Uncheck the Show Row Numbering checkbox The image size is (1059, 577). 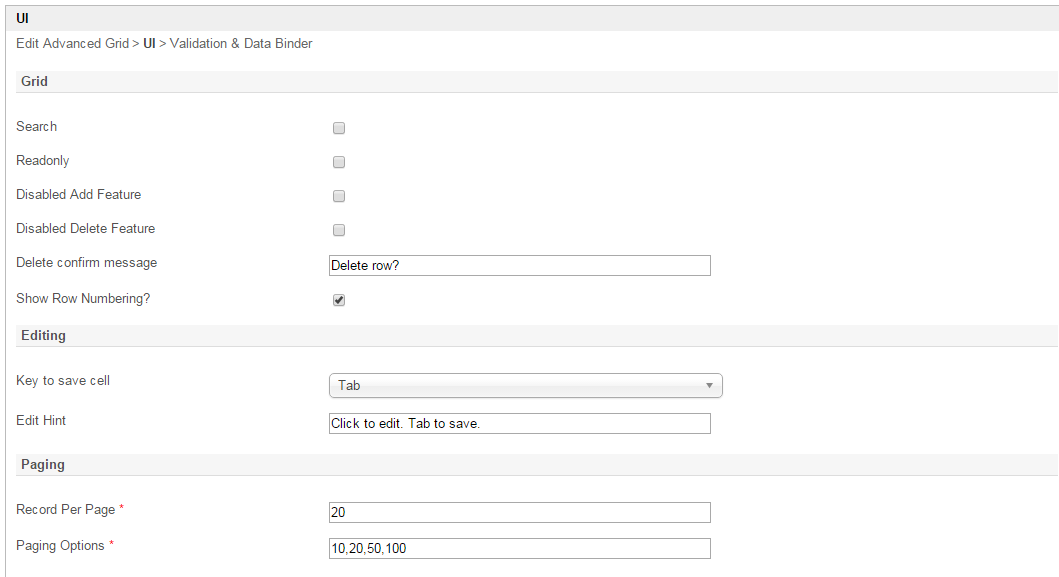click(x=339, y=300)
